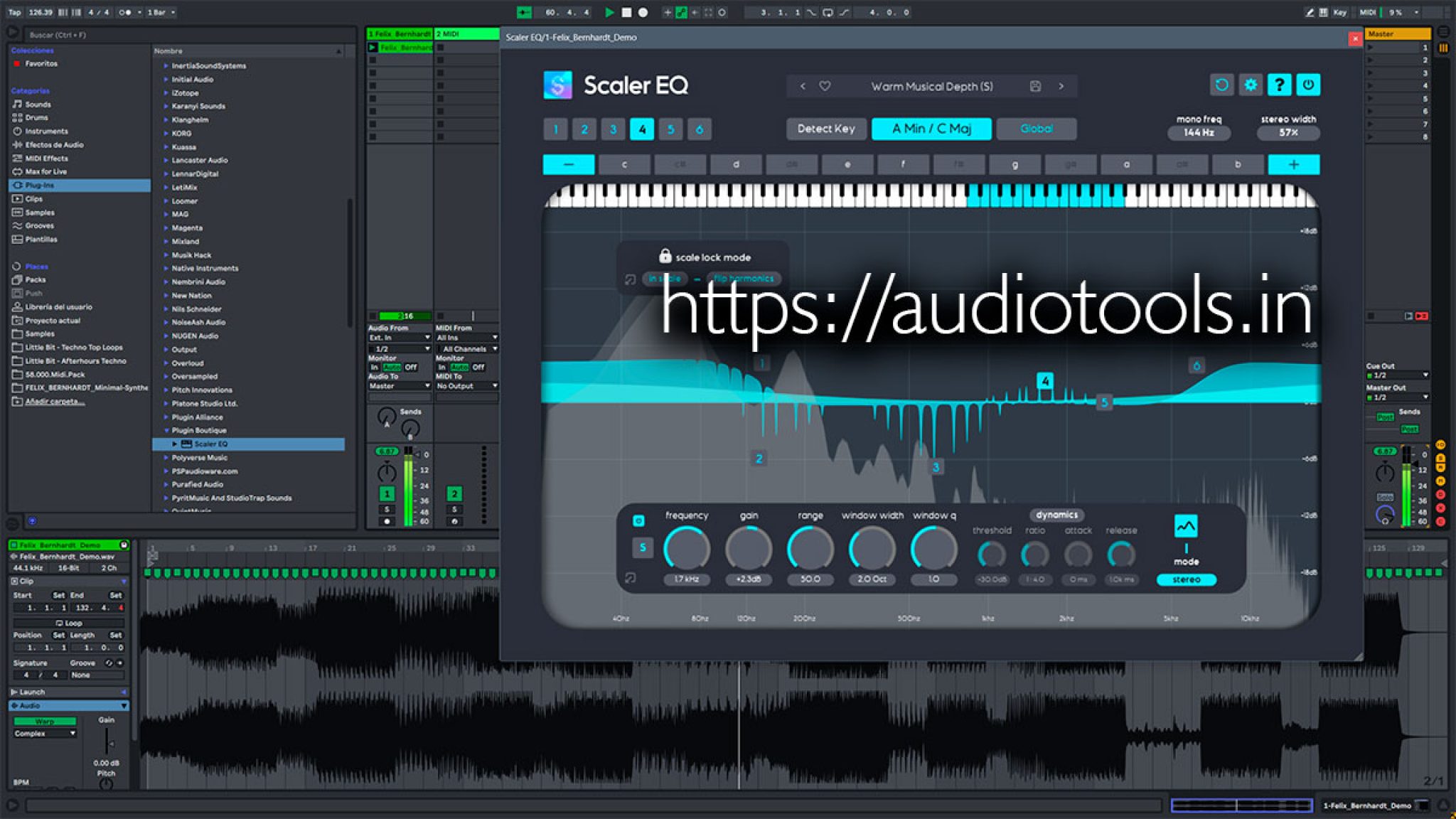Image resolution: width=1456 pixels, height=819 pixels.
Task: Expand the Native Instruments browser folder
Action: [164, 268]
